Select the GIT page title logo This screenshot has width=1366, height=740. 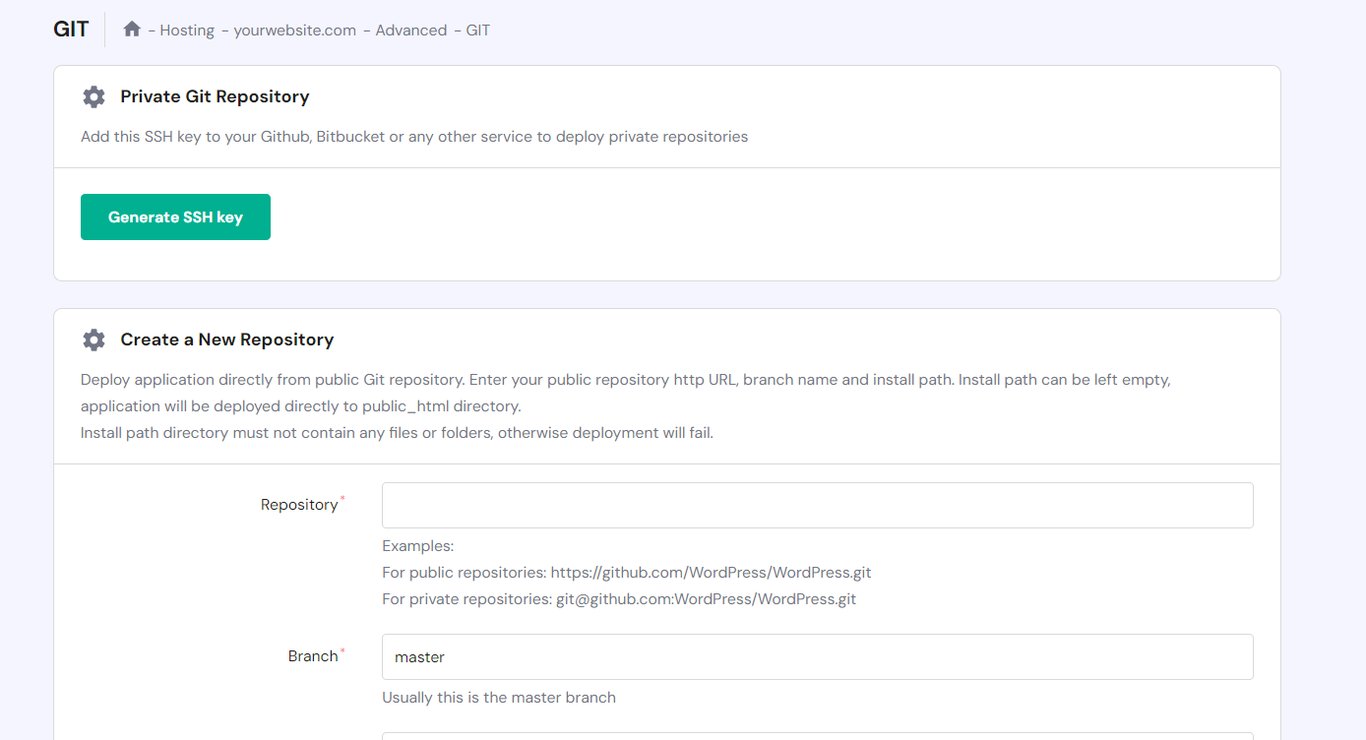(x=70, y=29)
